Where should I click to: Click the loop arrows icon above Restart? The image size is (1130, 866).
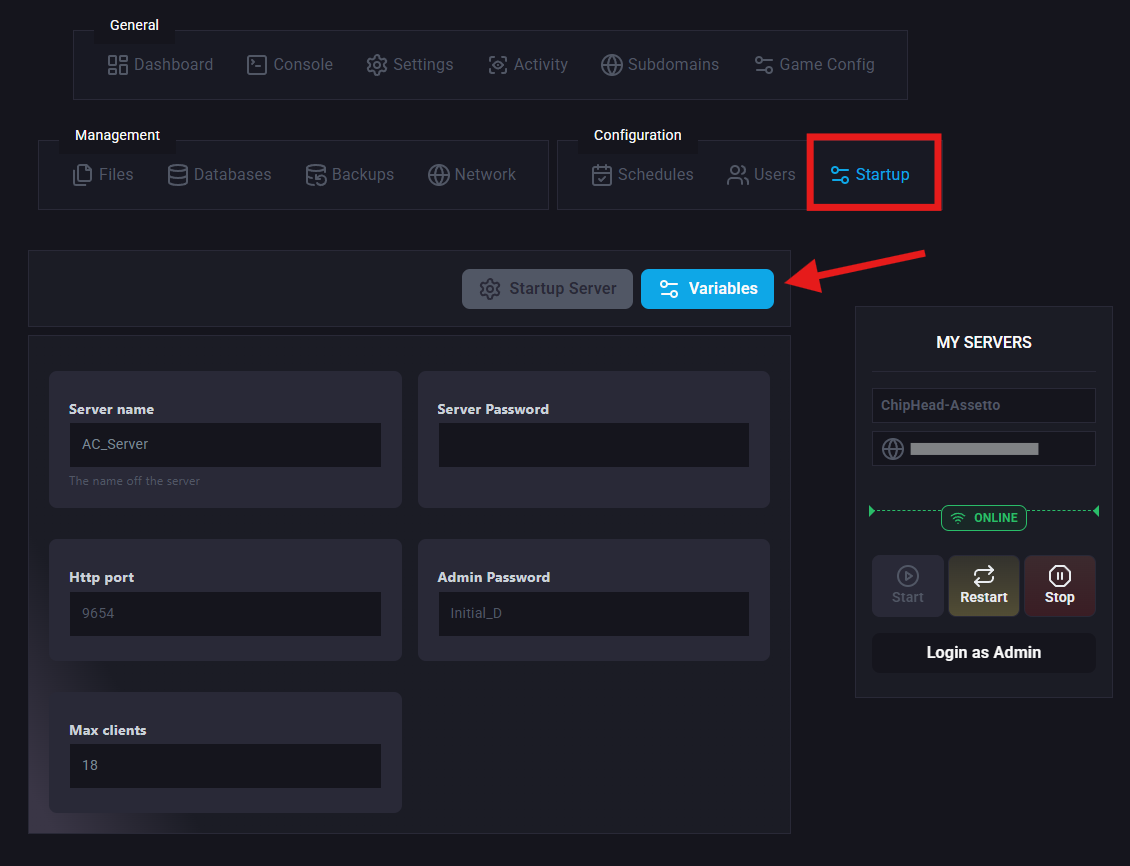pyautogui.click(x=984, y=576)
